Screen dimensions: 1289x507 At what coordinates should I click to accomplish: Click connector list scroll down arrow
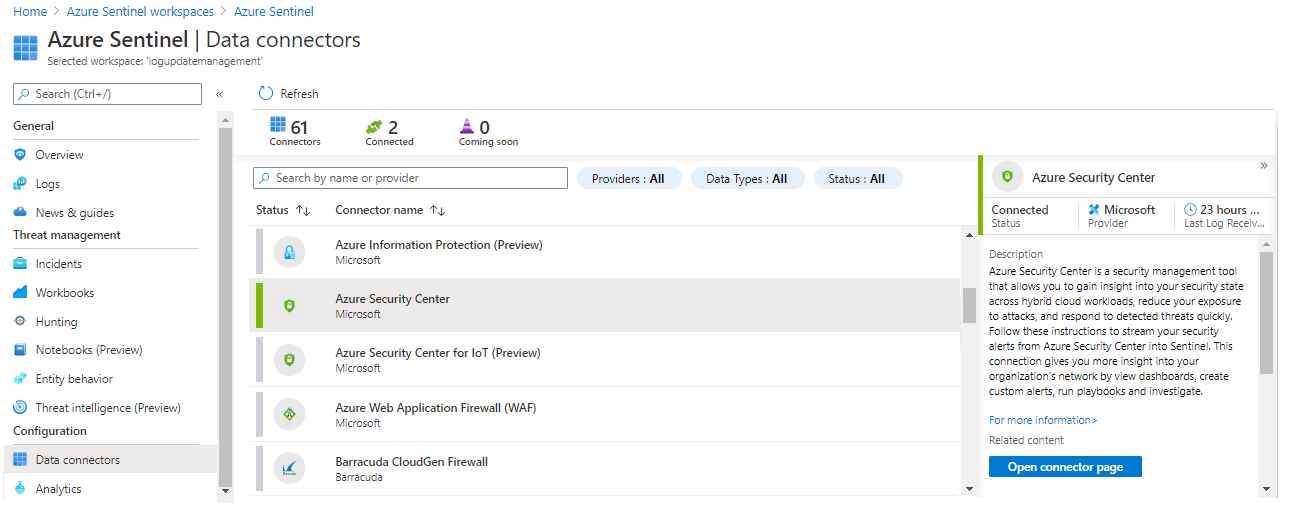point(968,488)
